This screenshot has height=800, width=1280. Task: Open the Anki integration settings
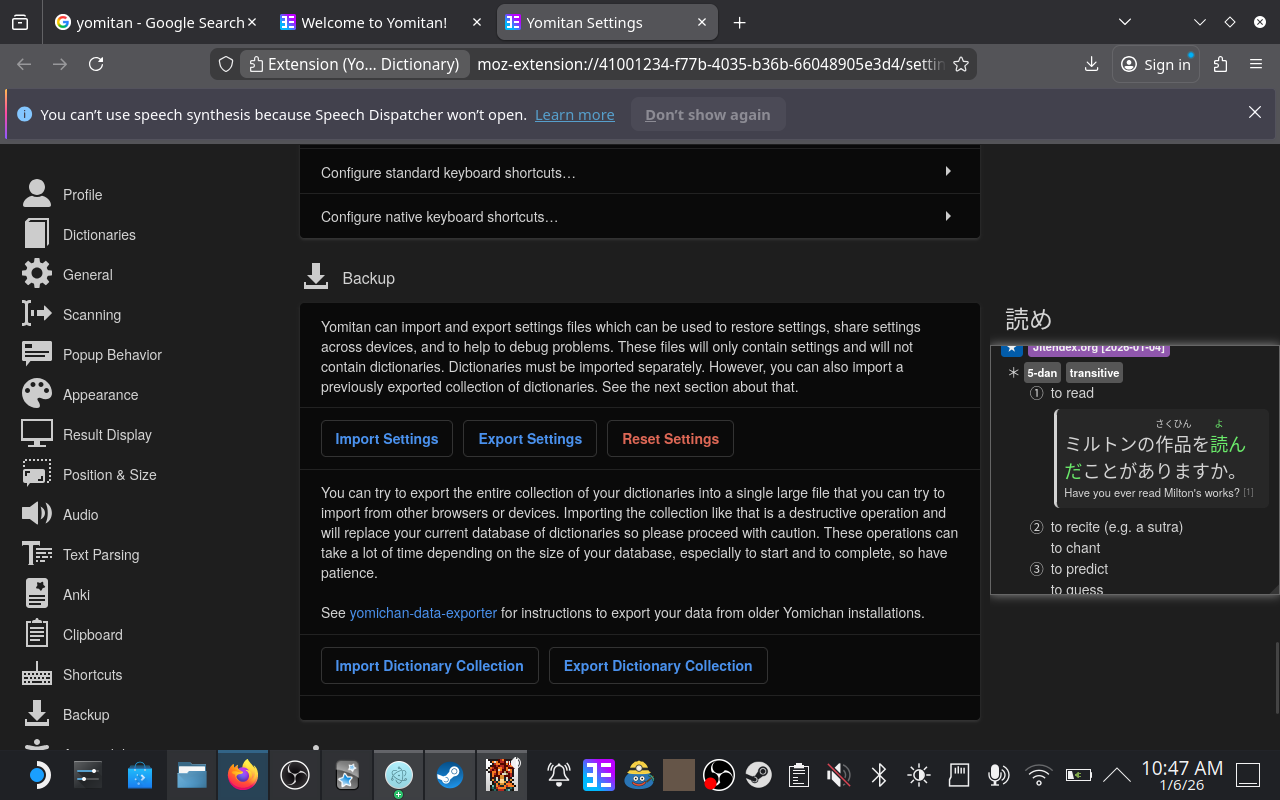pyautogui.click(x=76, y=594)
